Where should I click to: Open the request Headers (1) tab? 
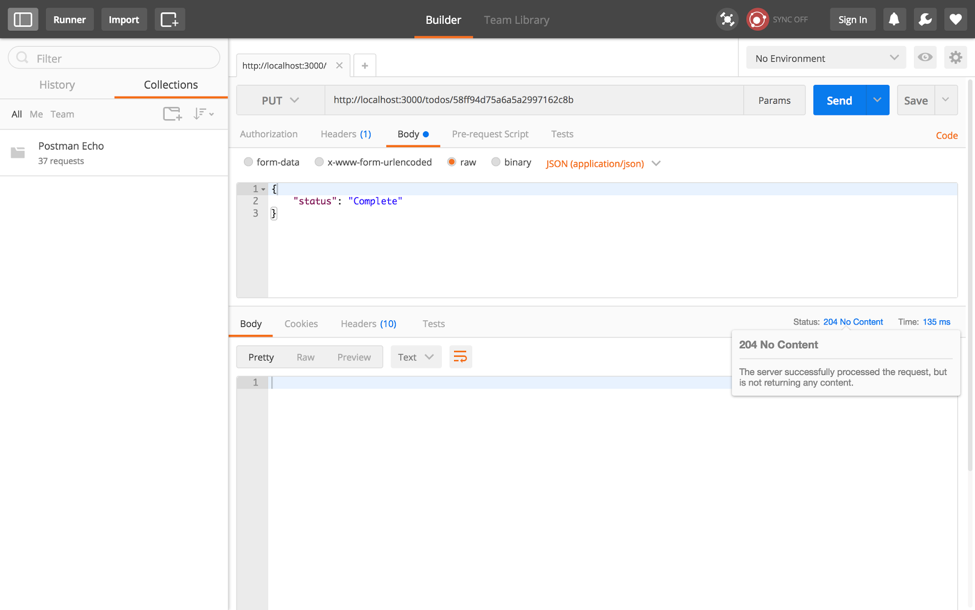(346, 134)
